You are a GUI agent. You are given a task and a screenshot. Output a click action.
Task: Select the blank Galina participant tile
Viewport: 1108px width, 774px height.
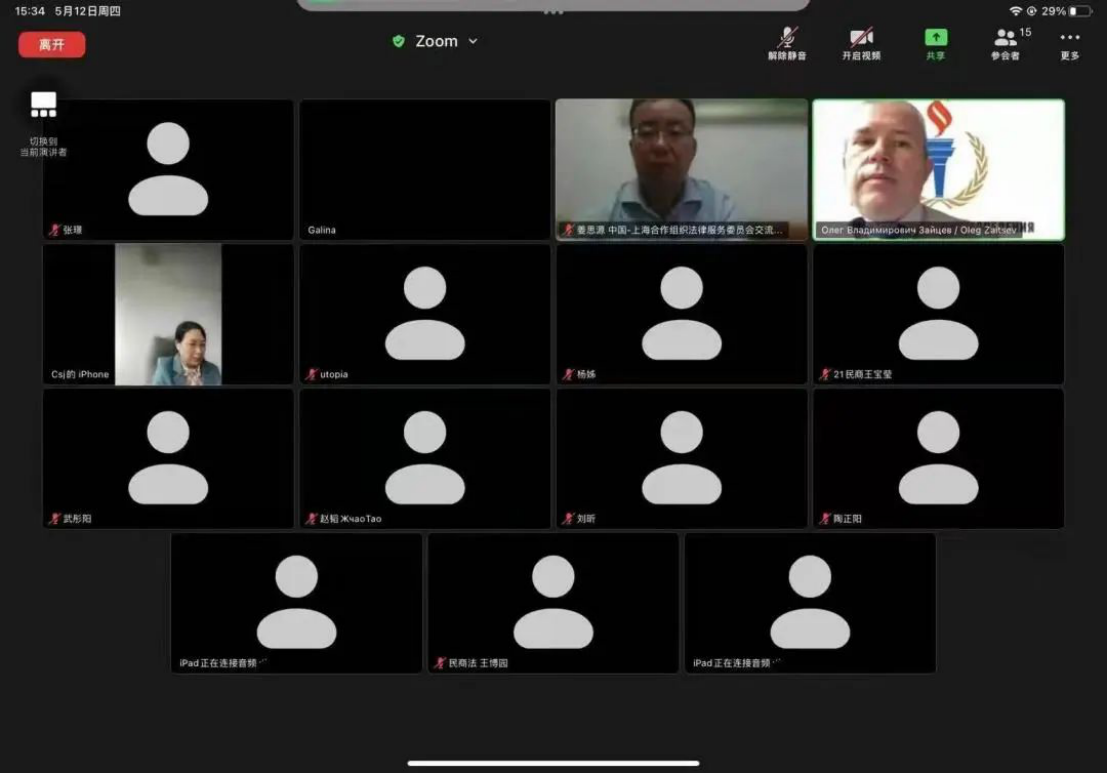click(425, 169)
